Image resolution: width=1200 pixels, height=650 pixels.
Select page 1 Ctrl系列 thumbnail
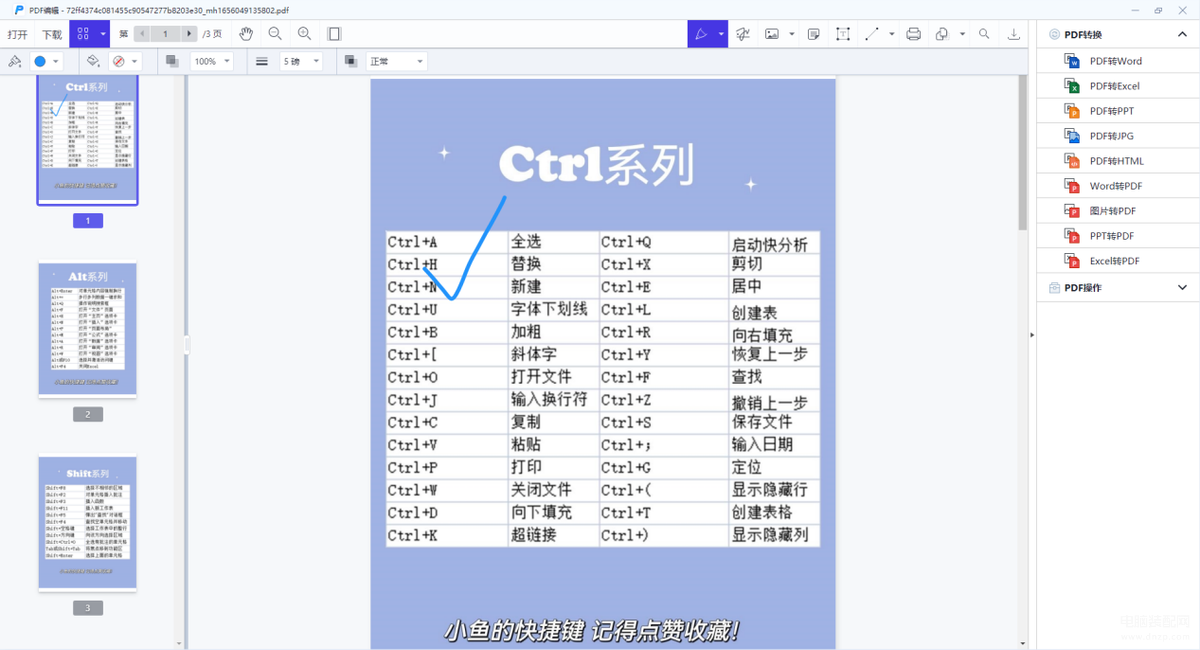pos(88,139)
